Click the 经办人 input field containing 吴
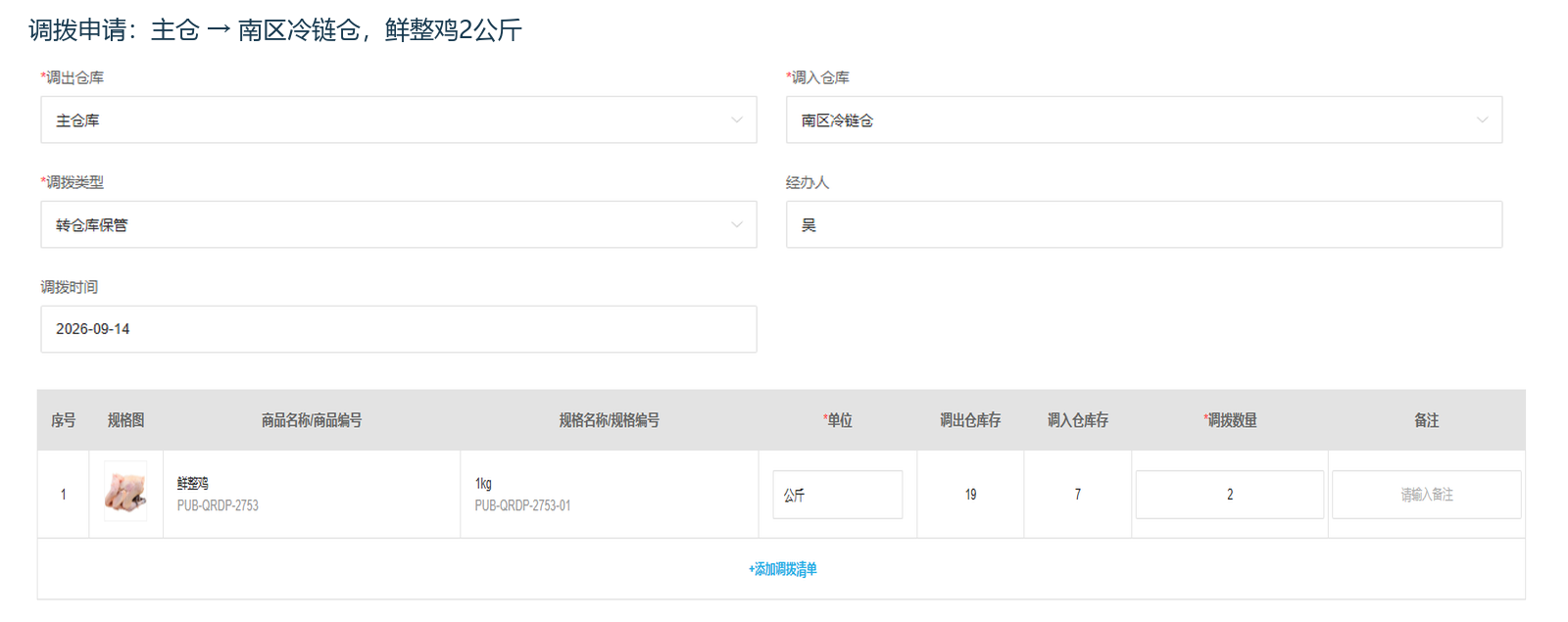Viewport: 1568px width, 622px height. 1144,224
